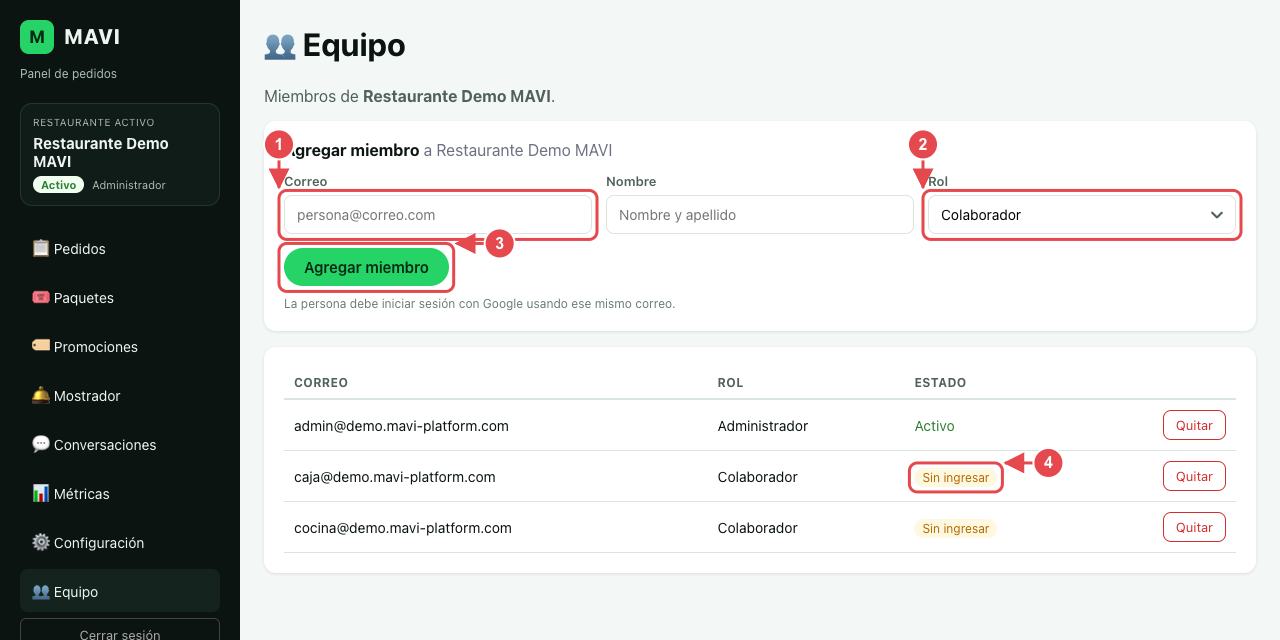Screen dimensions: 1280x640
Task: Click the Cerrar sesión button
Action: [x=120, y=634]
